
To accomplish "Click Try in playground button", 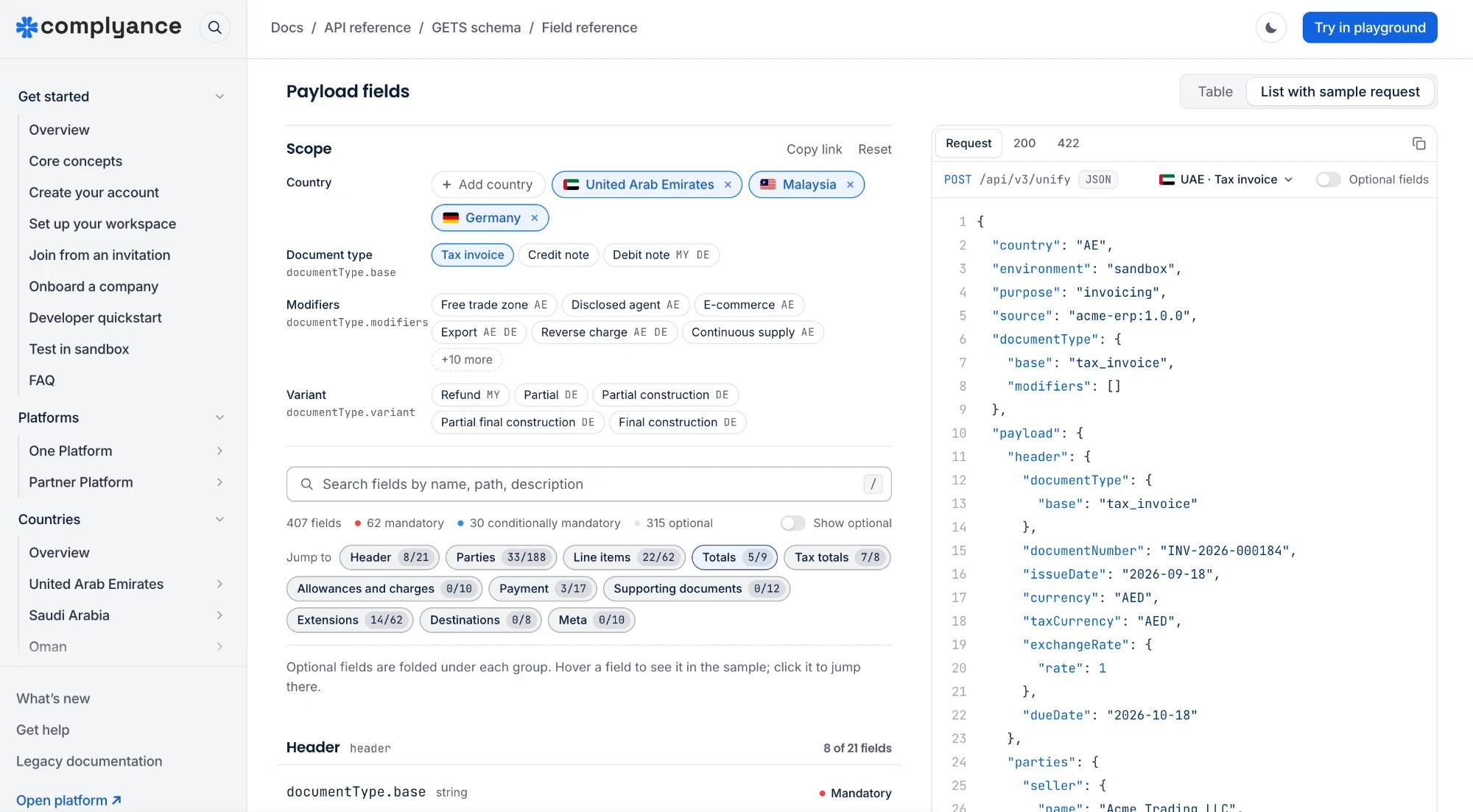I will point(1369,27).
